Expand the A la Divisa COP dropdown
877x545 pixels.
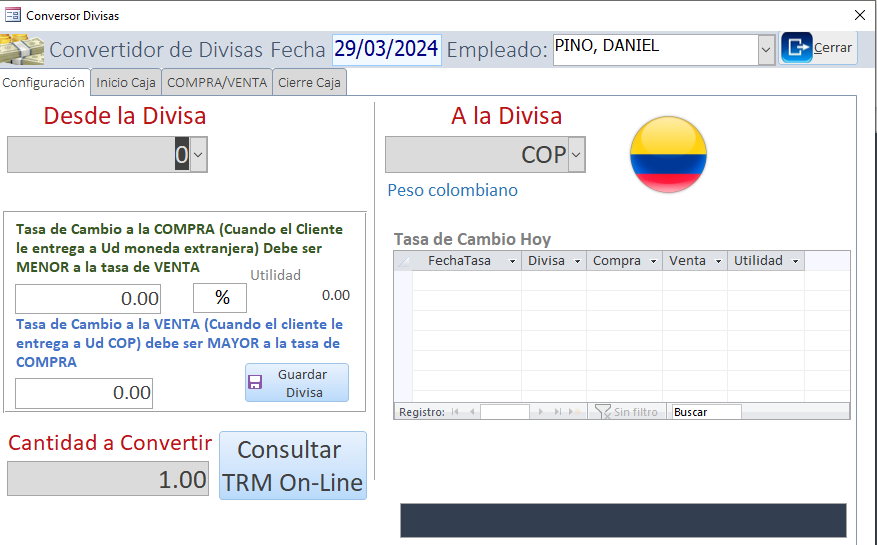576,154
